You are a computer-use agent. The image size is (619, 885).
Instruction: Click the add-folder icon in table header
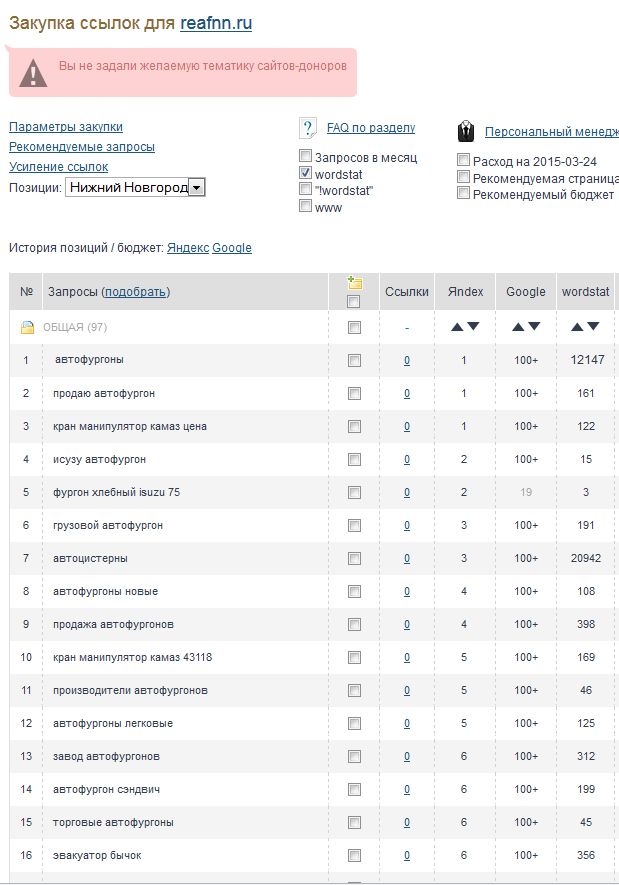coord(354,283)
